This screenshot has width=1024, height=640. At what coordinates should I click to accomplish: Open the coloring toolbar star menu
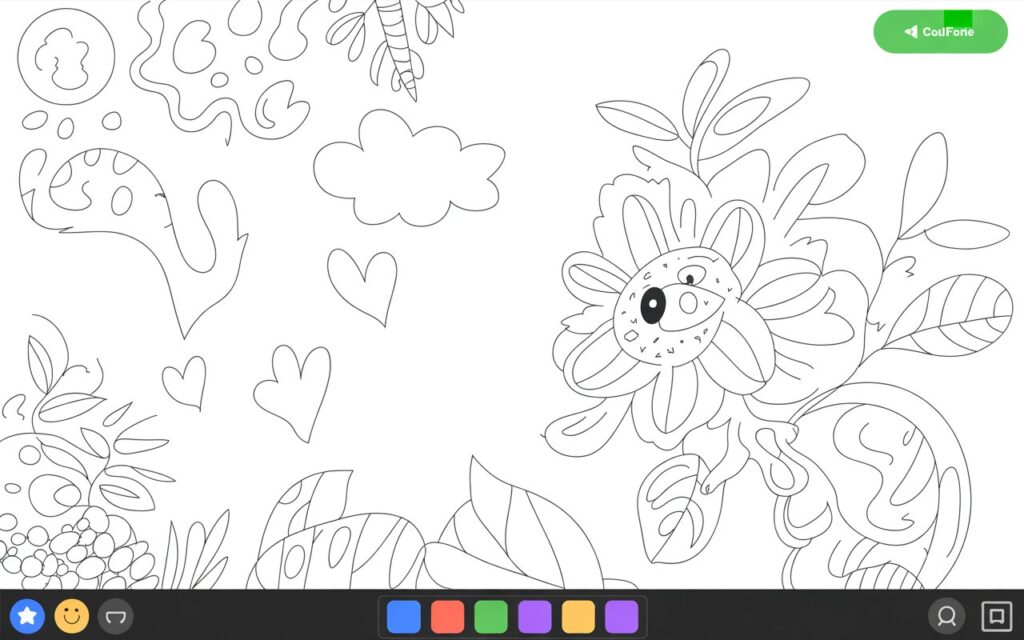pos(27,616)
